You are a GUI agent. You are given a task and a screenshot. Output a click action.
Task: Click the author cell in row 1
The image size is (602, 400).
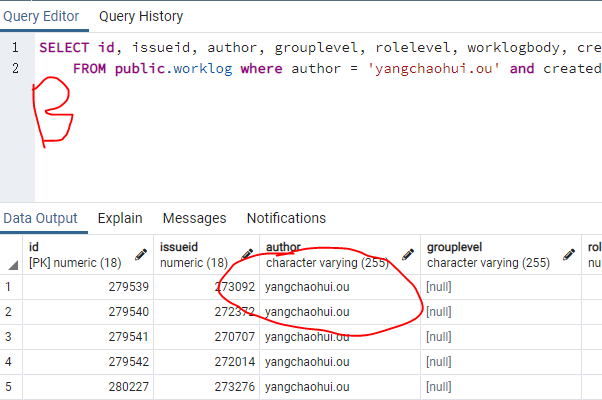pos(340,287)
